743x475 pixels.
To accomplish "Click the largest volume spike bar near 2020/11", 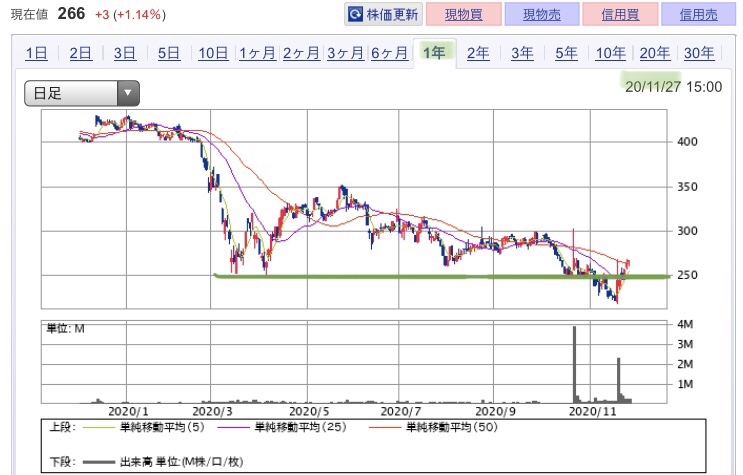I will pyautogui.click(x=575, y=364).
